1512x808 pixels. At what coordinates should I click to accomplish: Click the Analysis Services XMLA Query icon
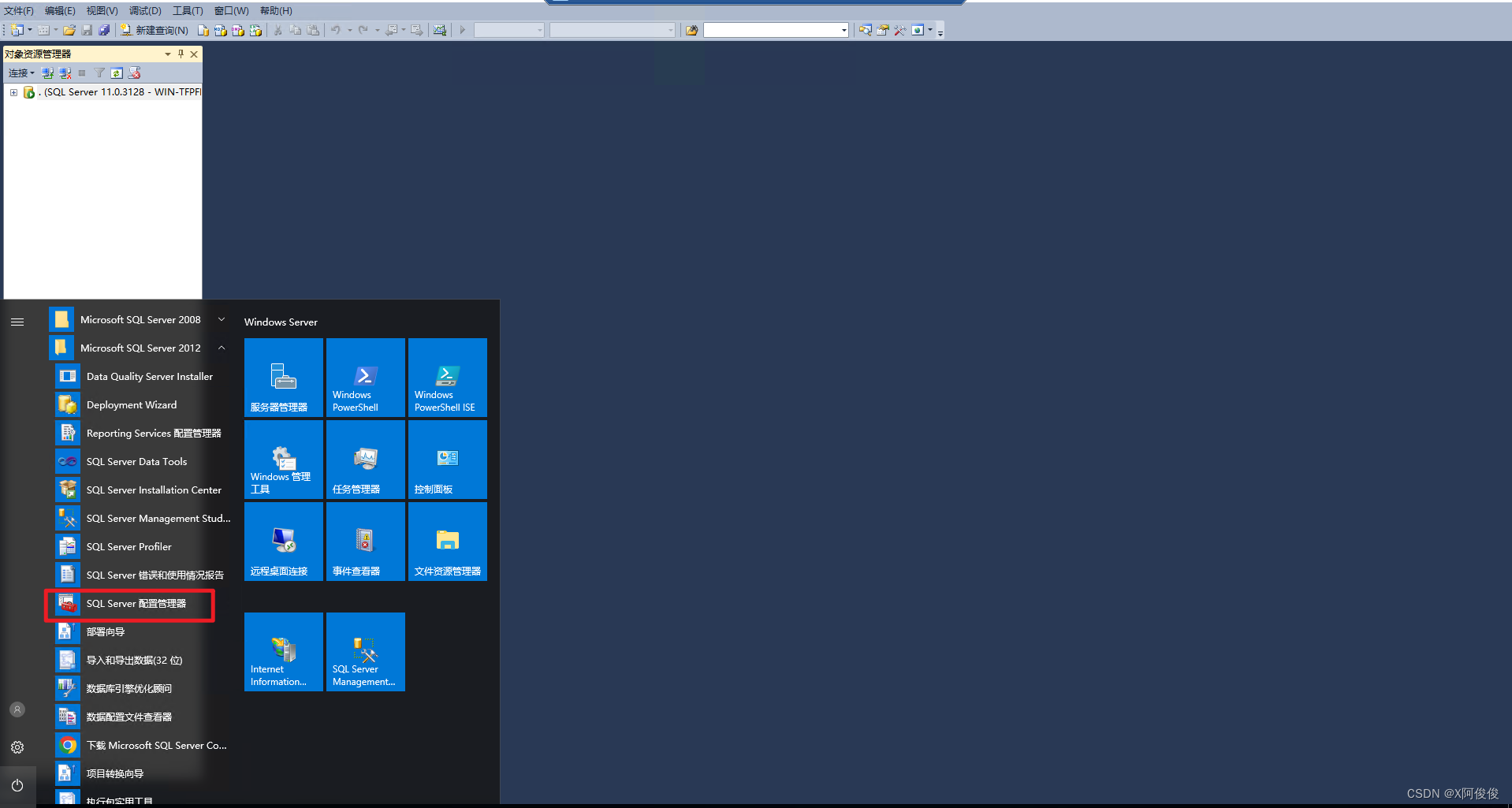(255, 30)
